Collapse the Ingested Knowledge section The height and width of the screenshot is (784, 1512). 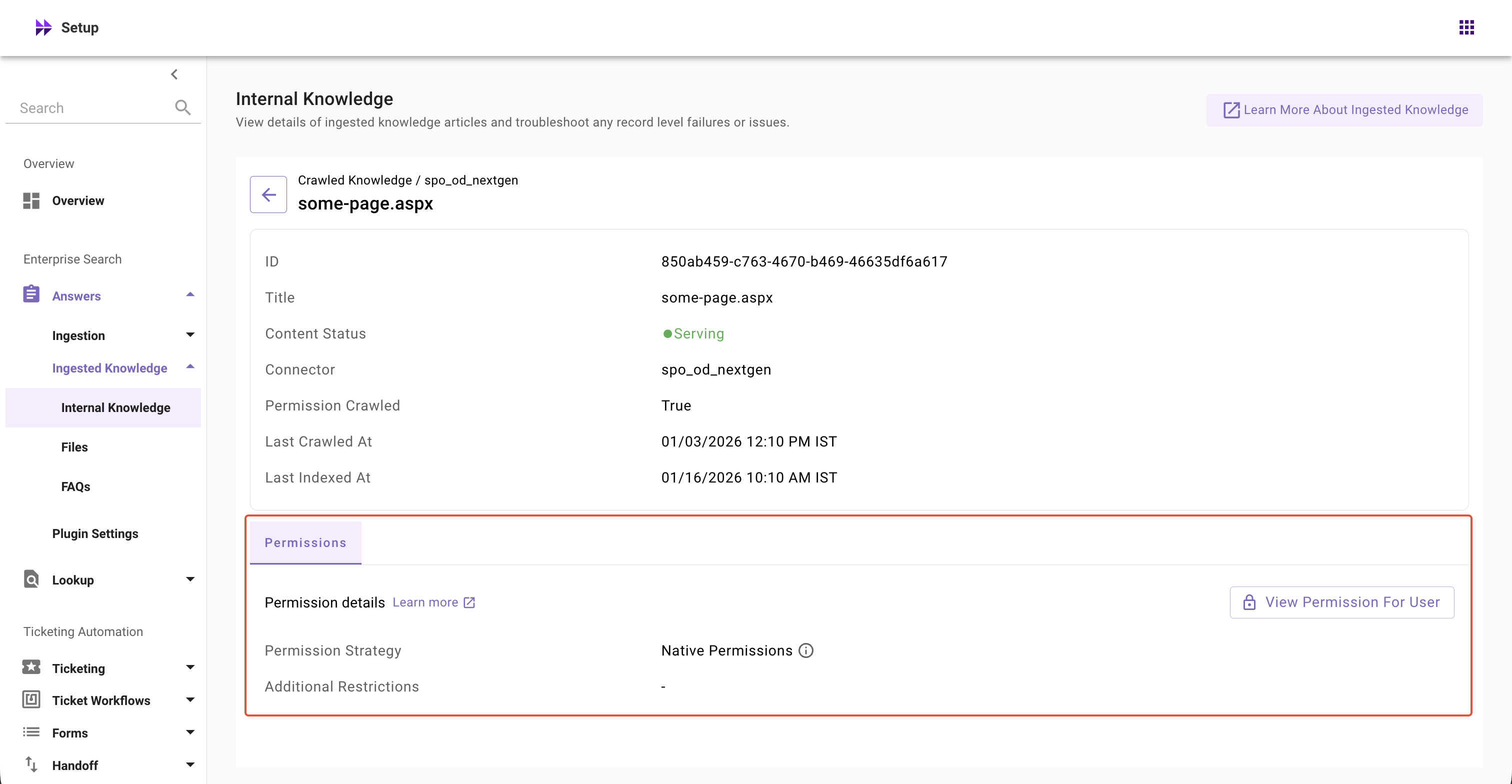pos(189,367)
